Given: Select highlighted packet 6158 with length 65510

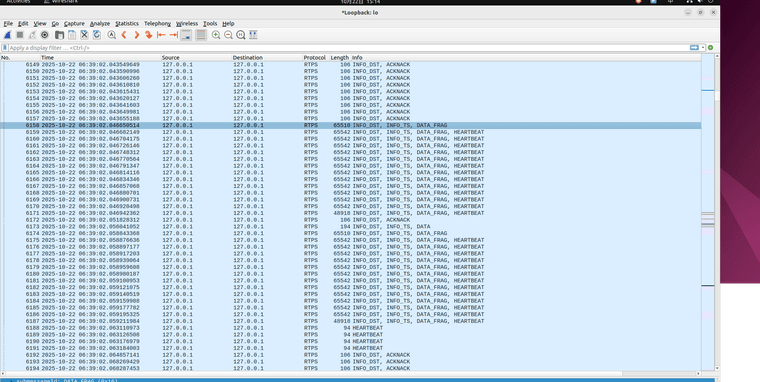Looking at the screenshot, I should (x=350, y=125).
